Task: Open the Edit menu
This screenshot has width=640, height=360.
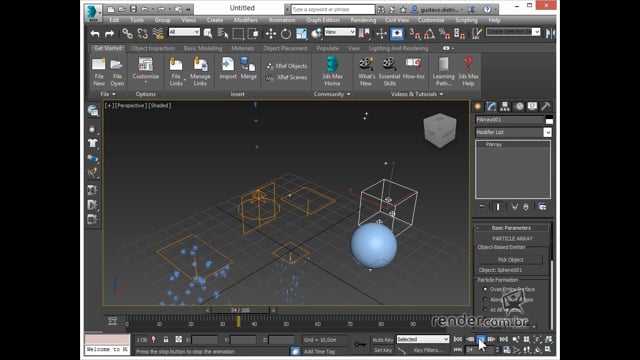Action: [x=114, y=20]
